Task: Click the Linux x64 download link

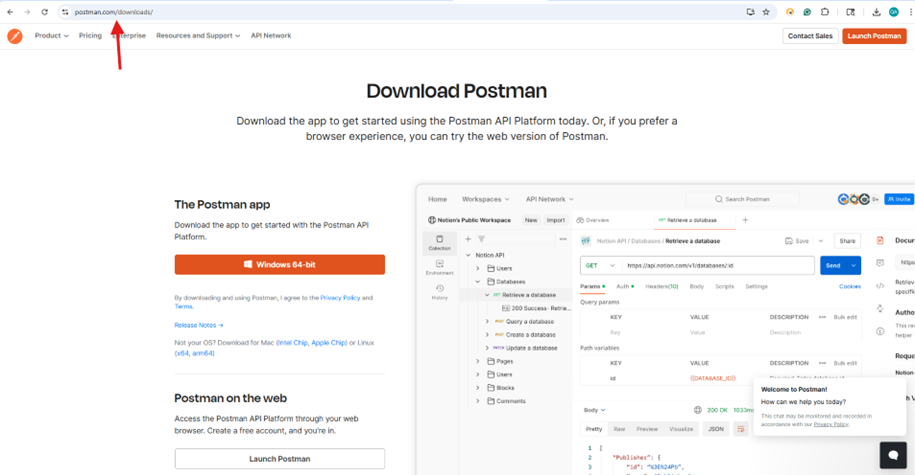Action: (x=183, y=353)
